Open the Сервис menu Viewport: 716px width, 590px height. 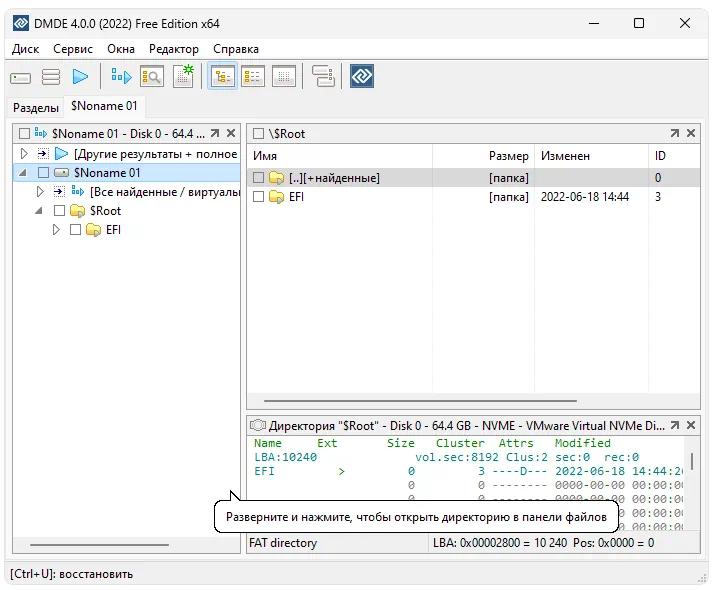pyautogui.click(x=73, y=49)
